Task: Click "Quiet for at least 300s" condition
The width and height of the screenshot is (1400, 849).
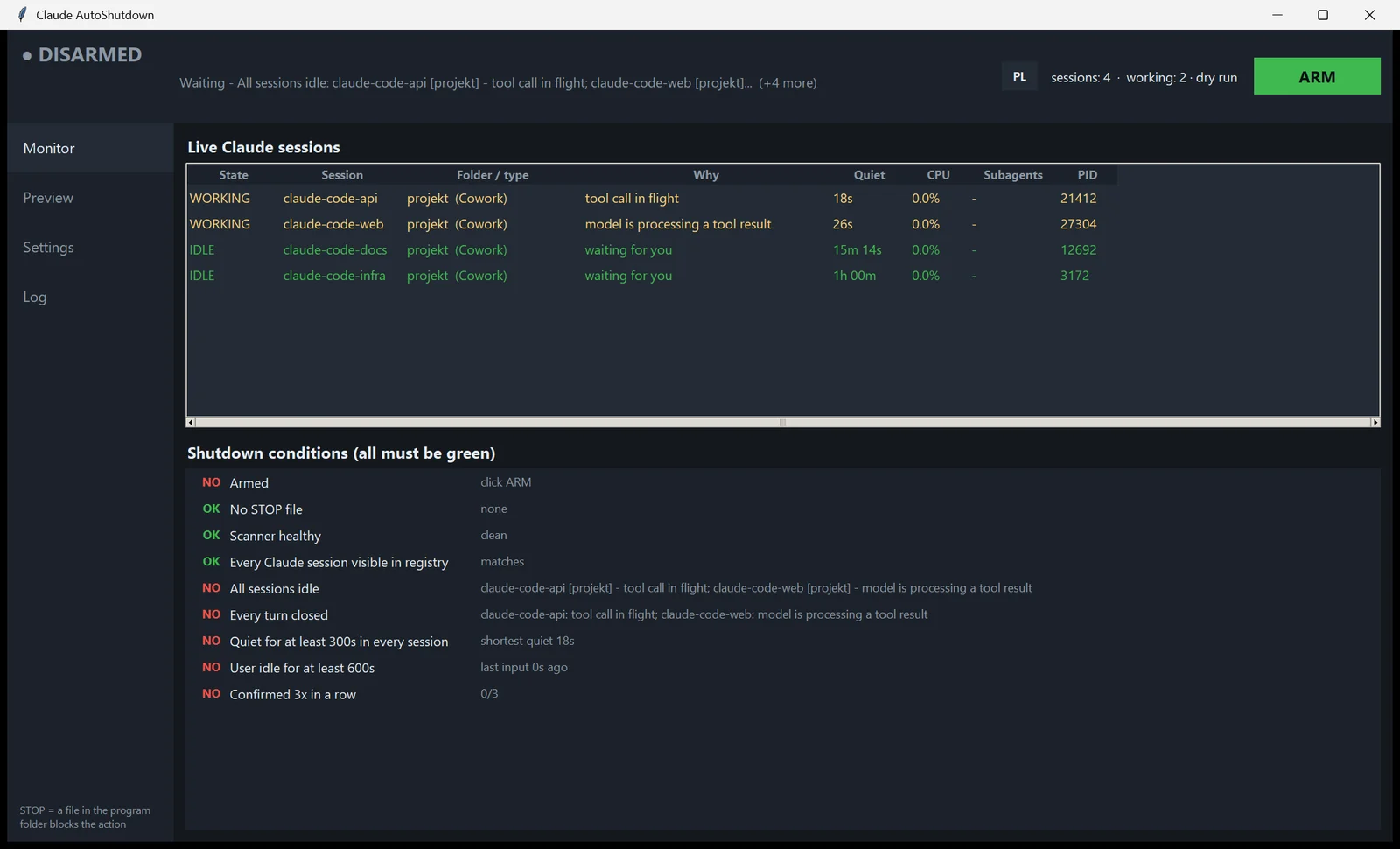Action: click(339, 642)
